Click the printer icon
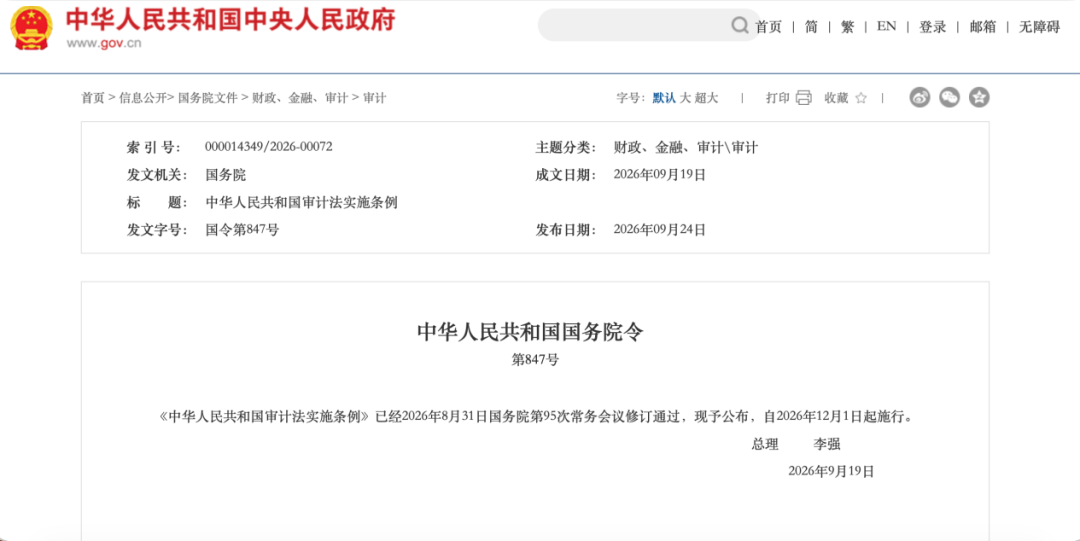 (803, 98)
